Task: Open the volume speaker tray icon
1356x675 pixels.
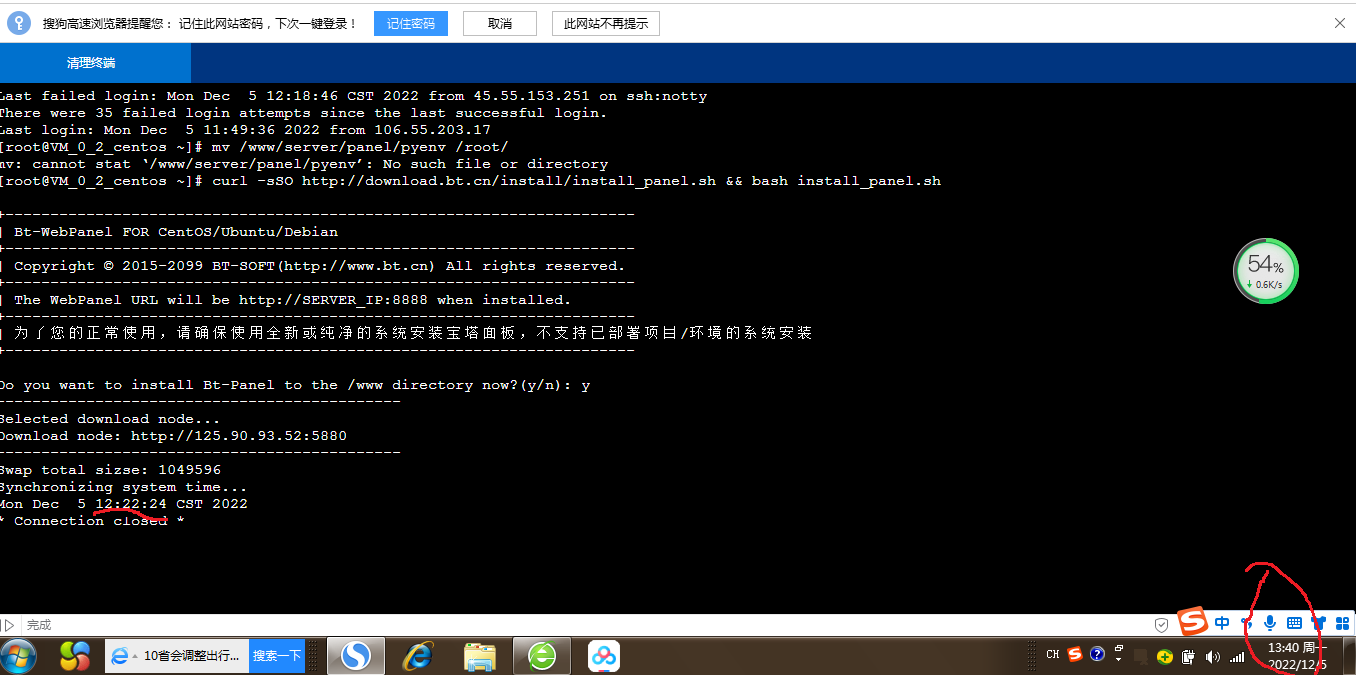Action: tap(1213, 656)
